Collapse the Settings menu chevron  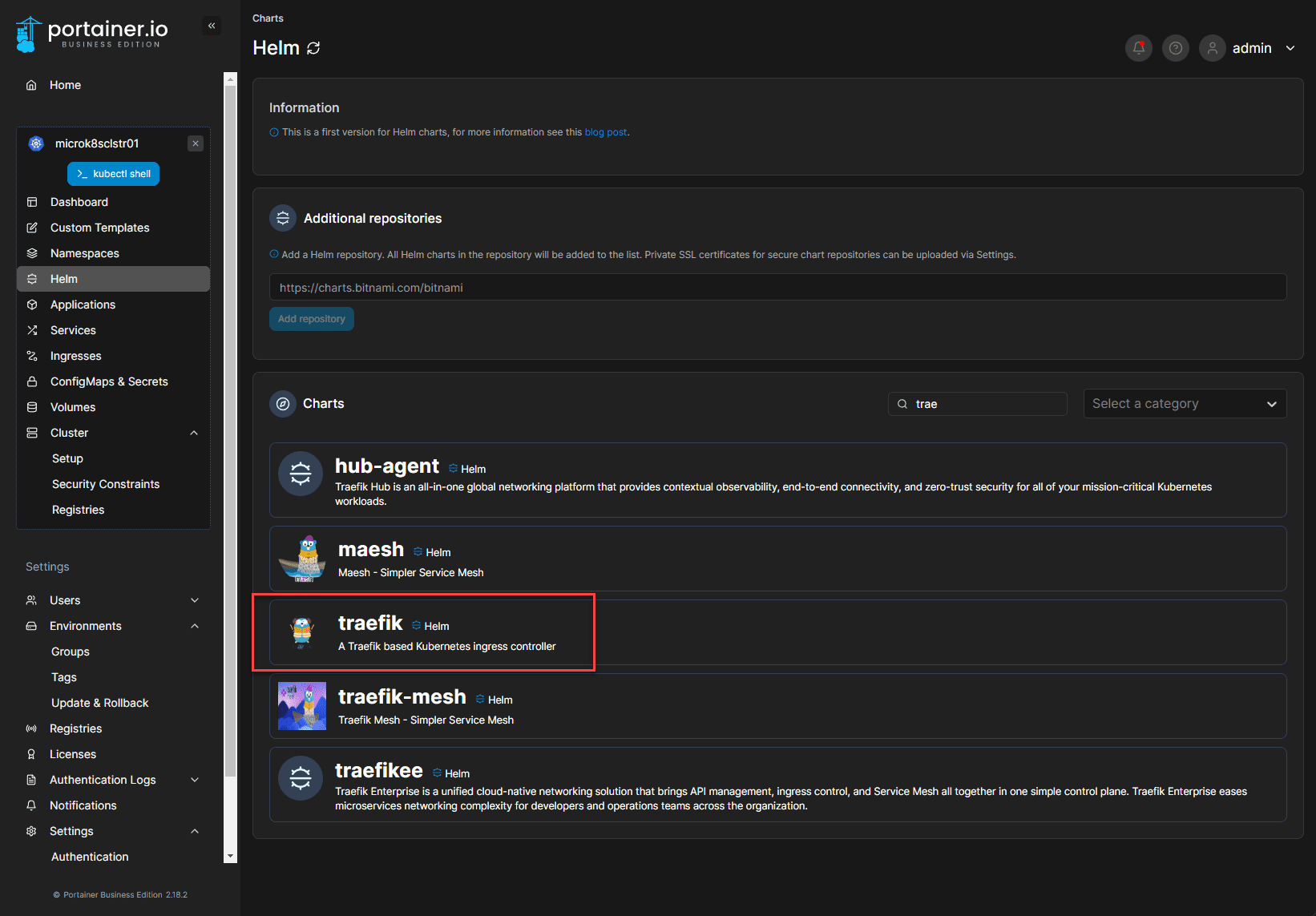coord(195,831)
